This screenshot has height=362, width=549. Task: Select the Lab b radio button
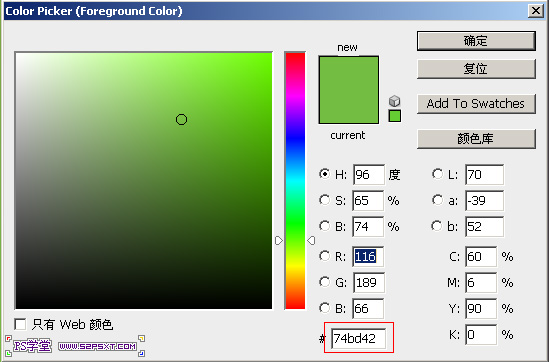pyautogui.click(x=437, y=226)
